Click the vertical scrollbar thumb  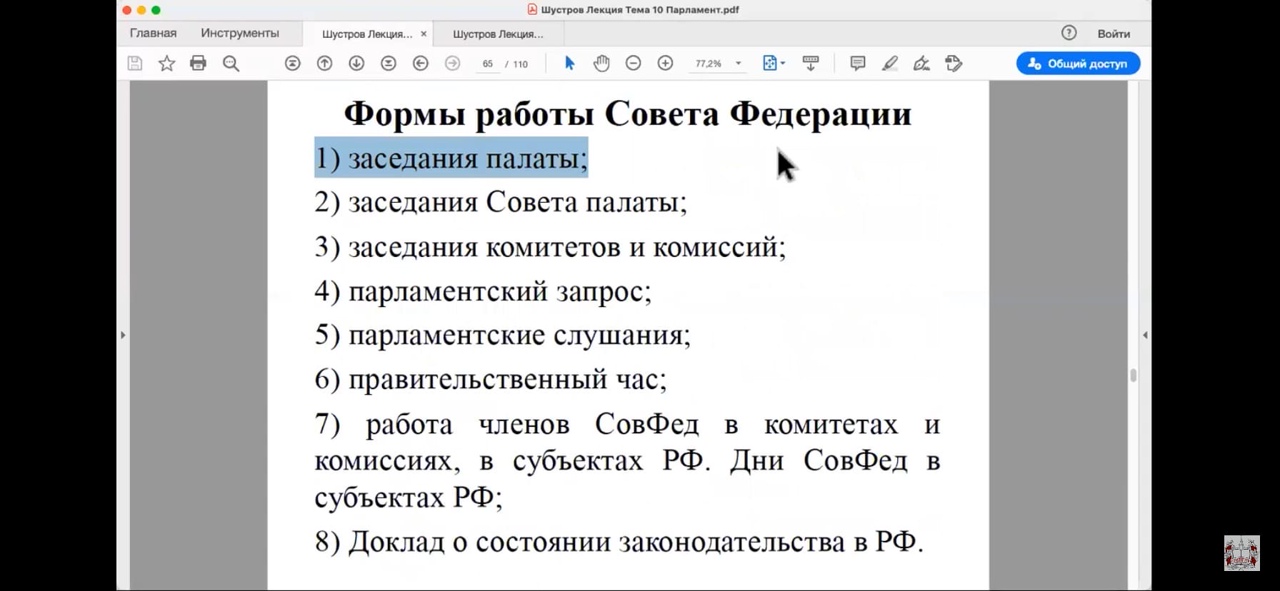pyautogui.click(x=1133, y=376)
